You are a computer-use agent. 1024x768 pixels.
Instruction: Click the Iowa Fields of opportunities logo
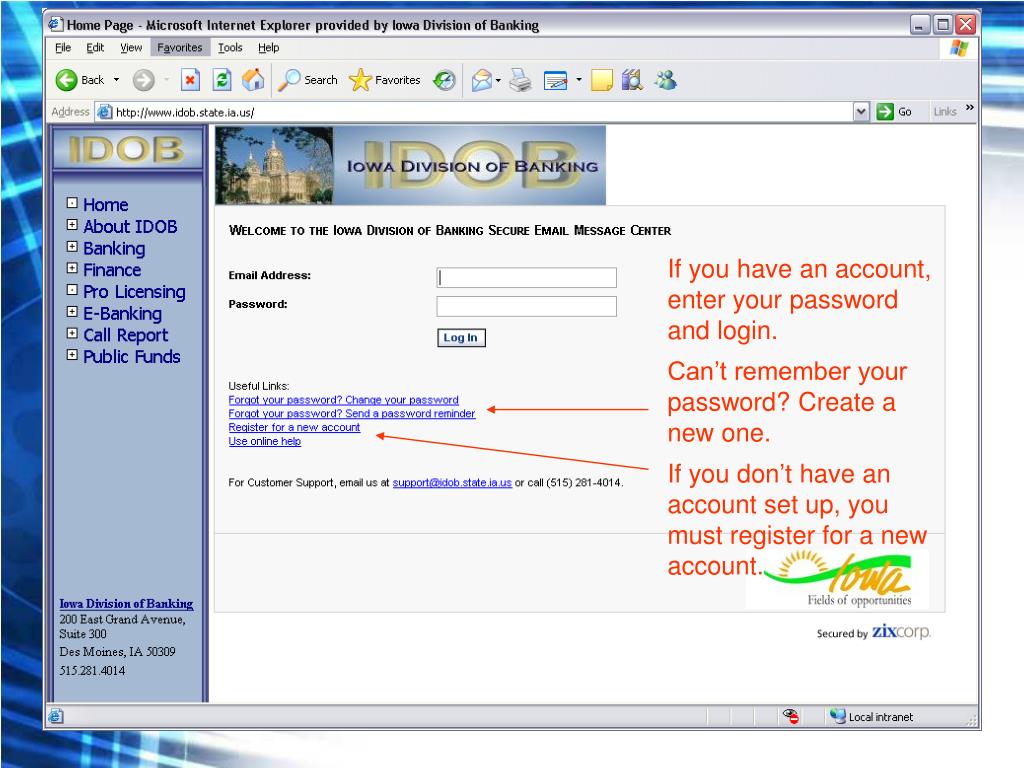click(x=838, y=579)
